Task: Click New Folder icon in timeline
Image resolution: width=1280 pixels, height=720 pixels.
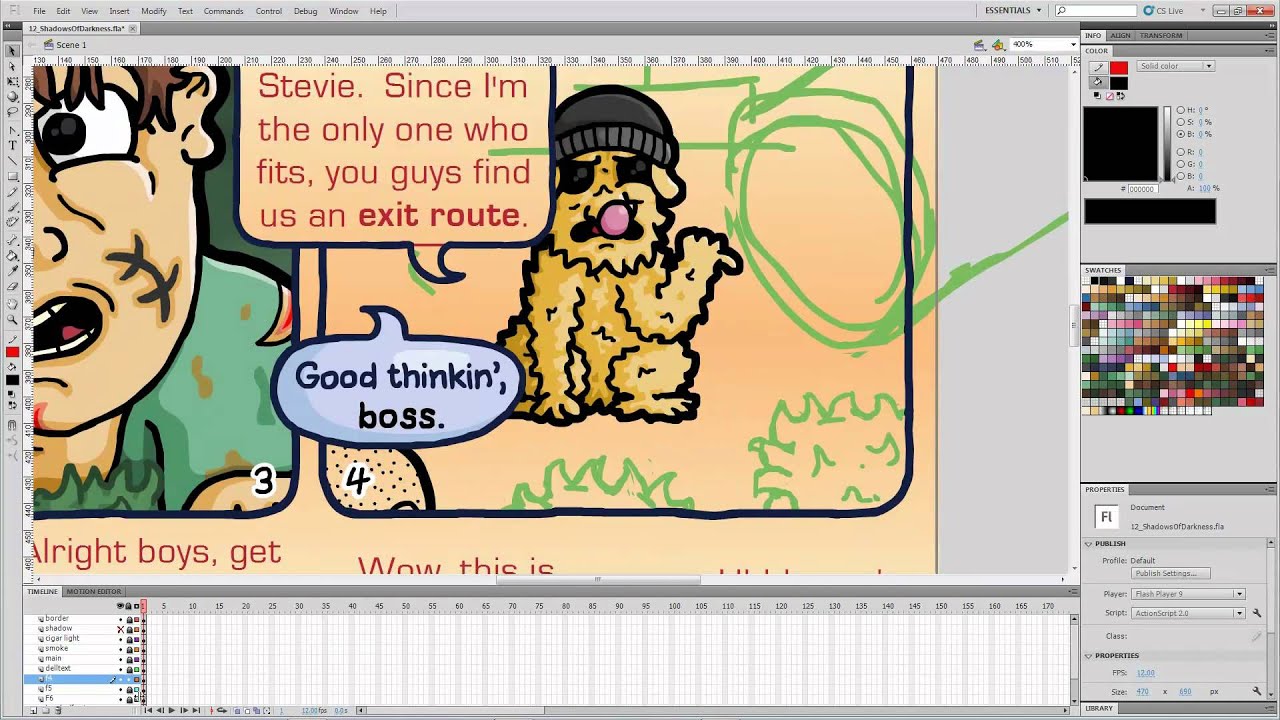Action: pyautogui.click(x=46, y=710)
